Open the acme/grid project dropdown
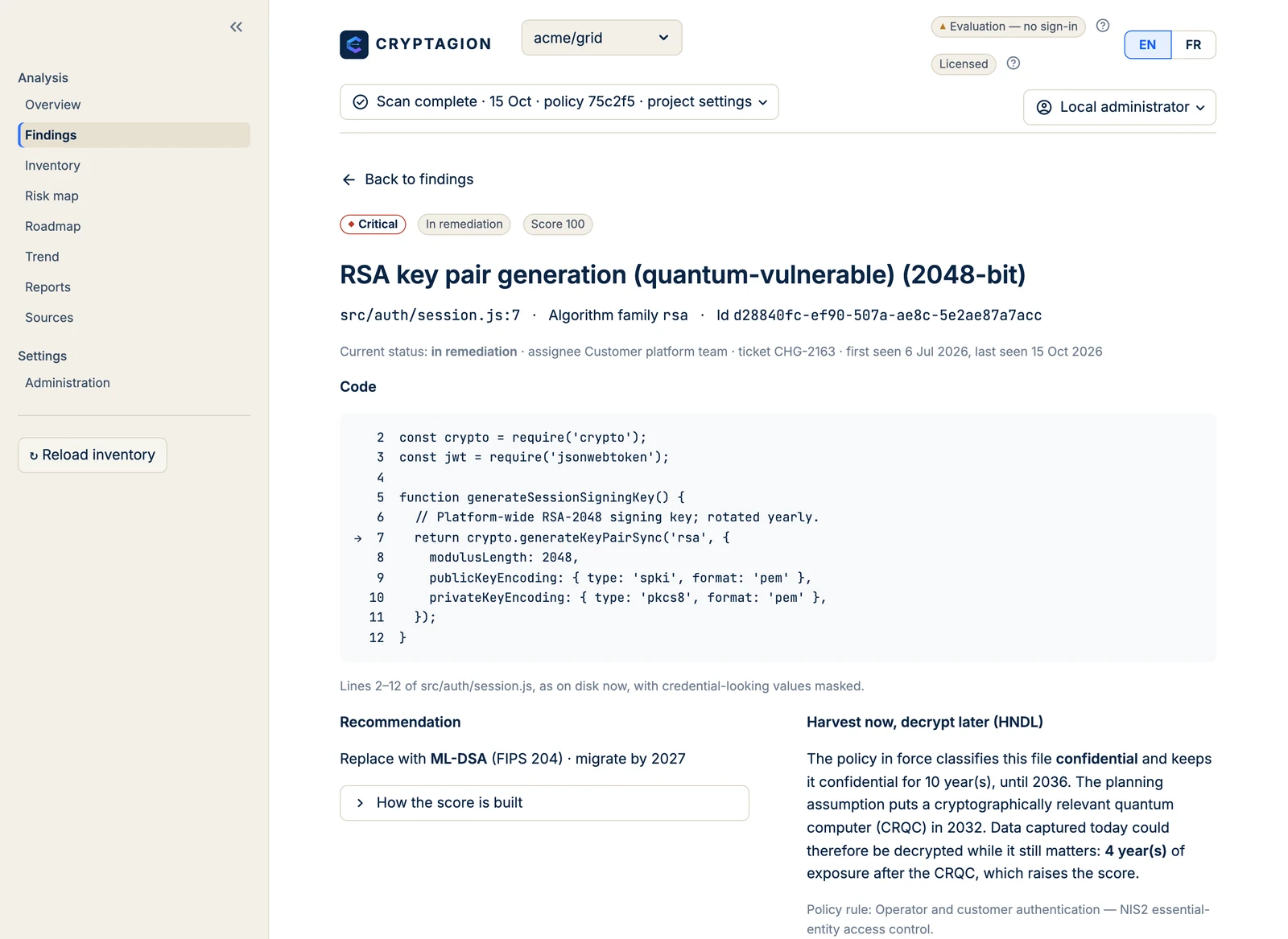The width and height of the screenshot is (1288, 939). 601,38
